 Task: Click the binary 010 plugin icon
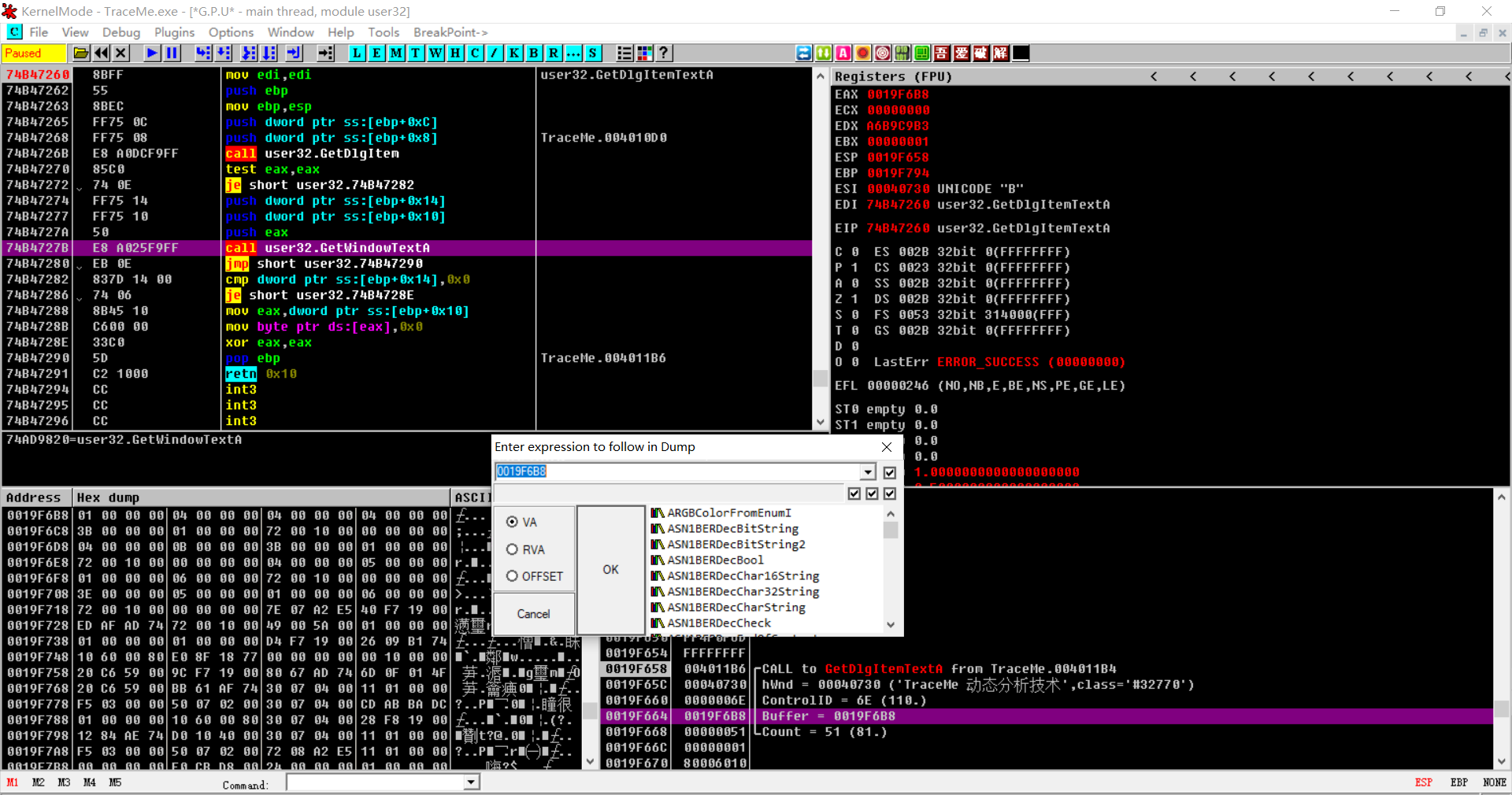pyautogui.click(x=902, y=53)
